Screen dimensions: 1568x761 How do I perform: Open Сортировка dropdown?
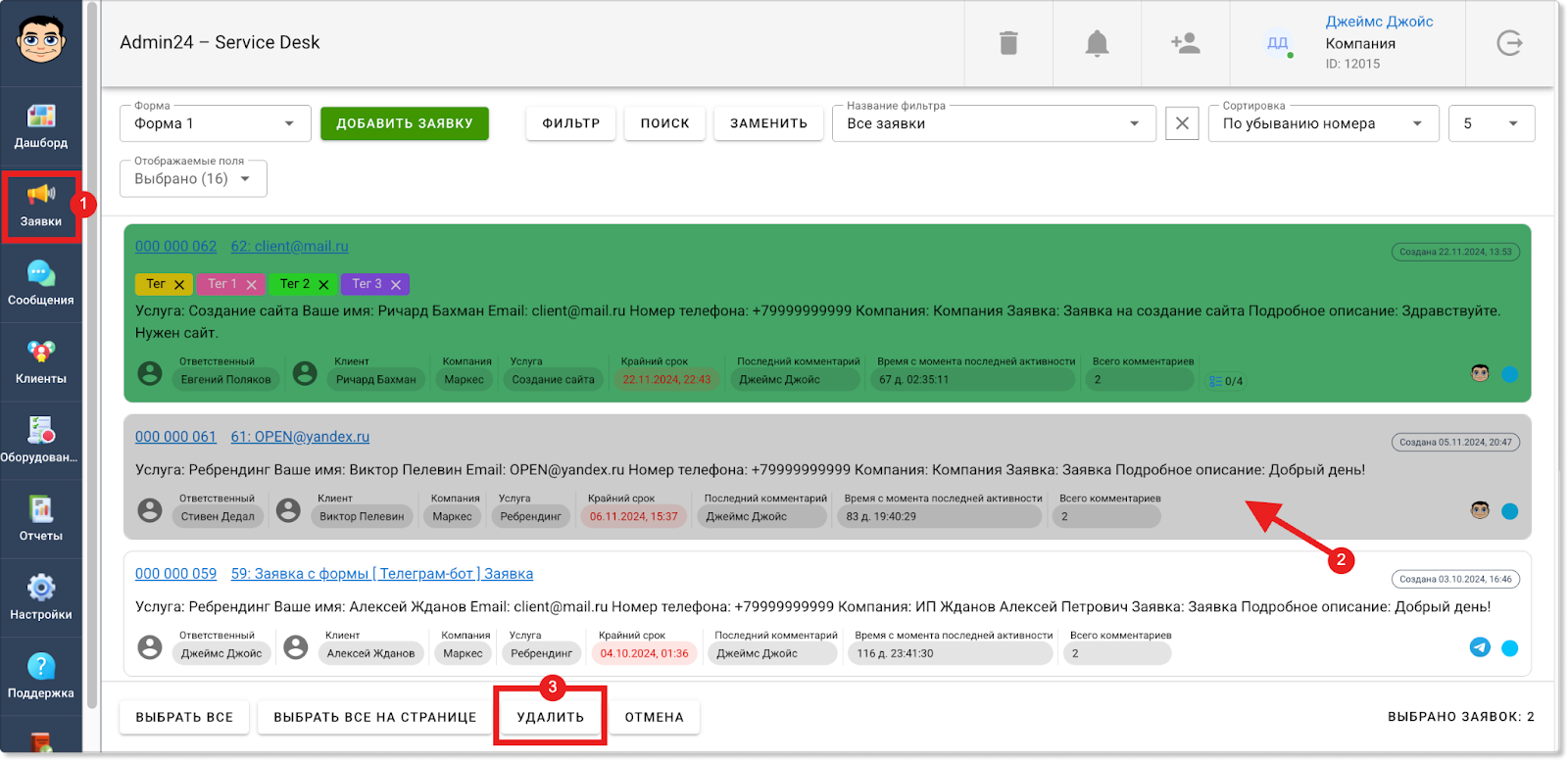(1323, 123)
